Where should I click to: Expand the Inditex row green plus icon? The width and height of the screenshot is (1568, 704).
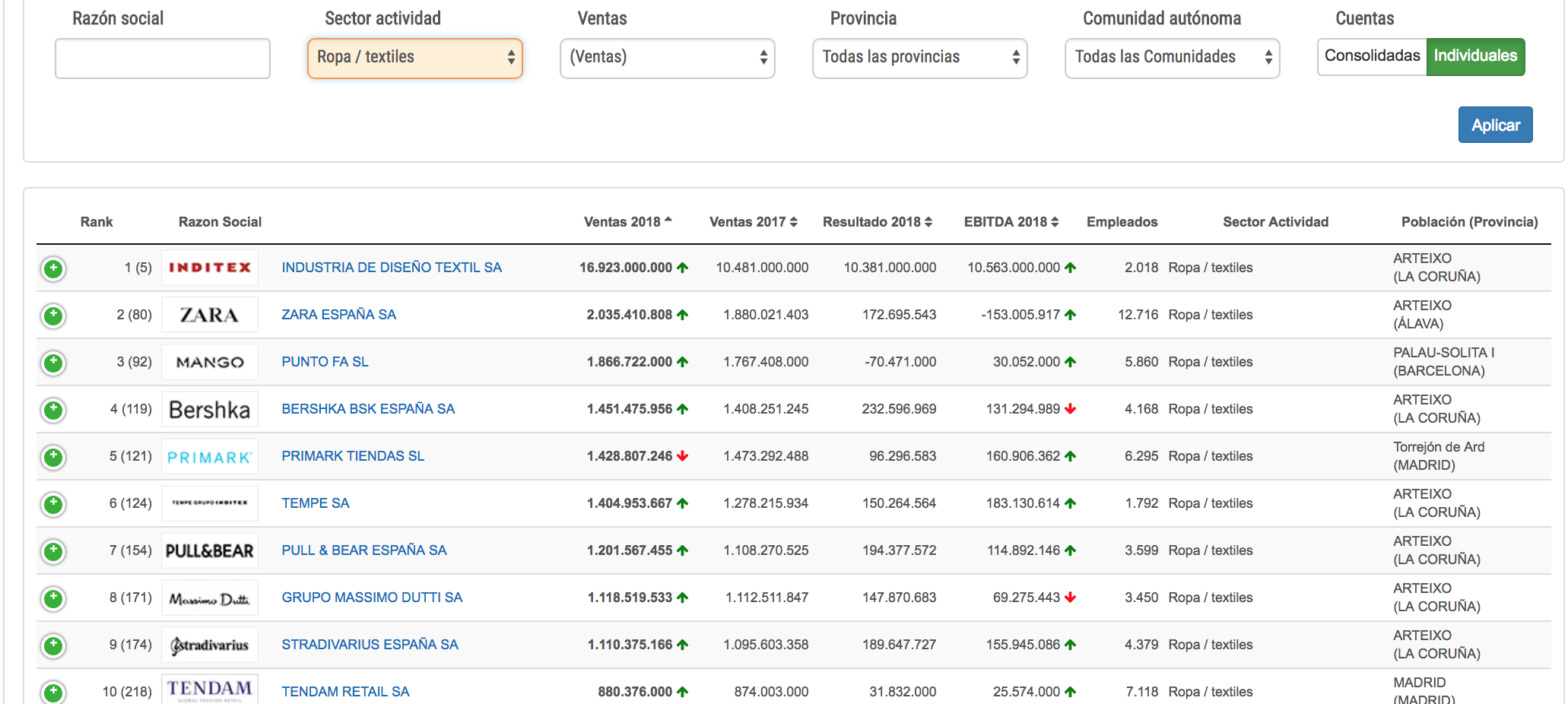pos(53,268)
